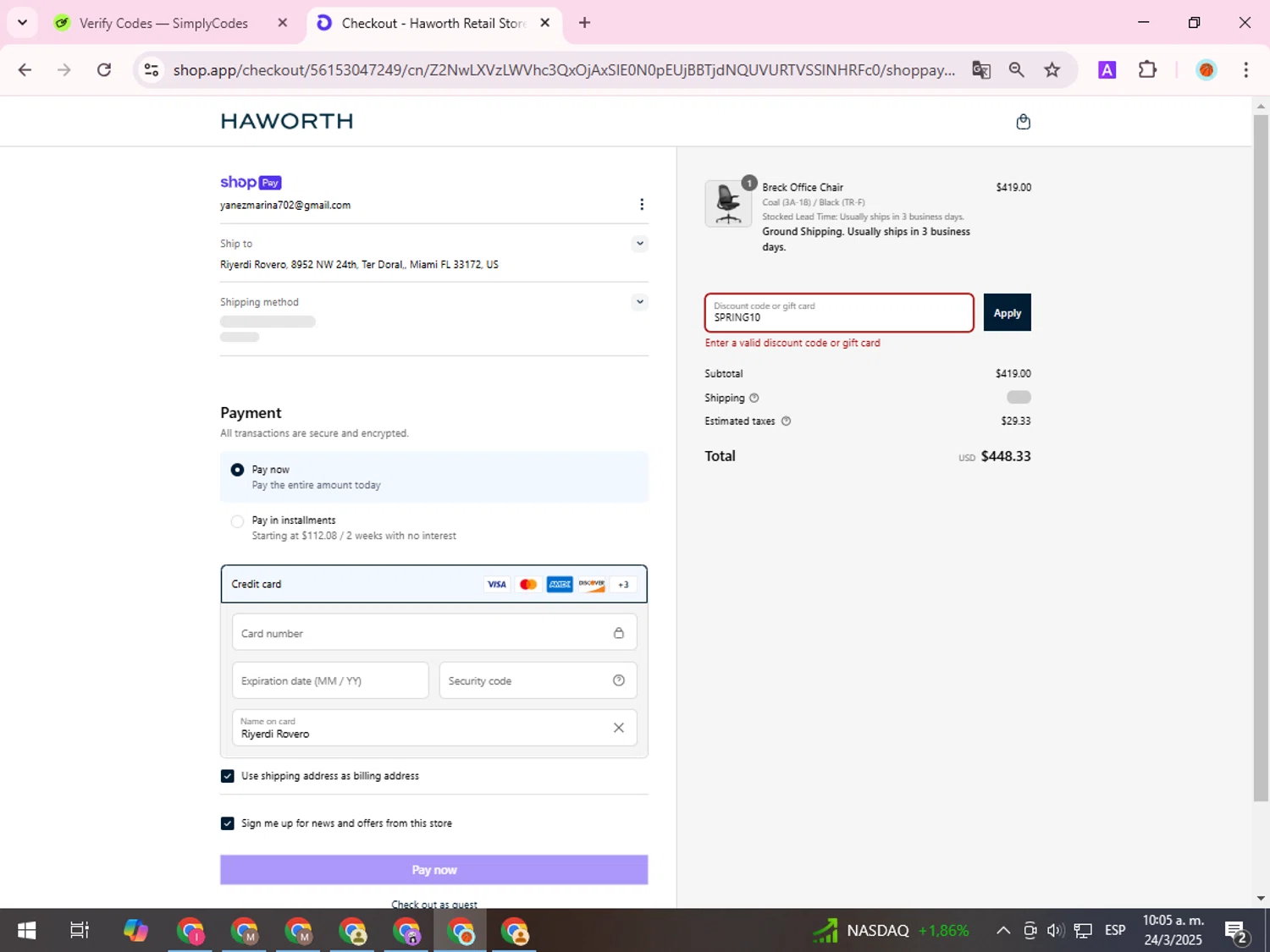Open the Chrome profile avatar

(x=1206, y=70)
